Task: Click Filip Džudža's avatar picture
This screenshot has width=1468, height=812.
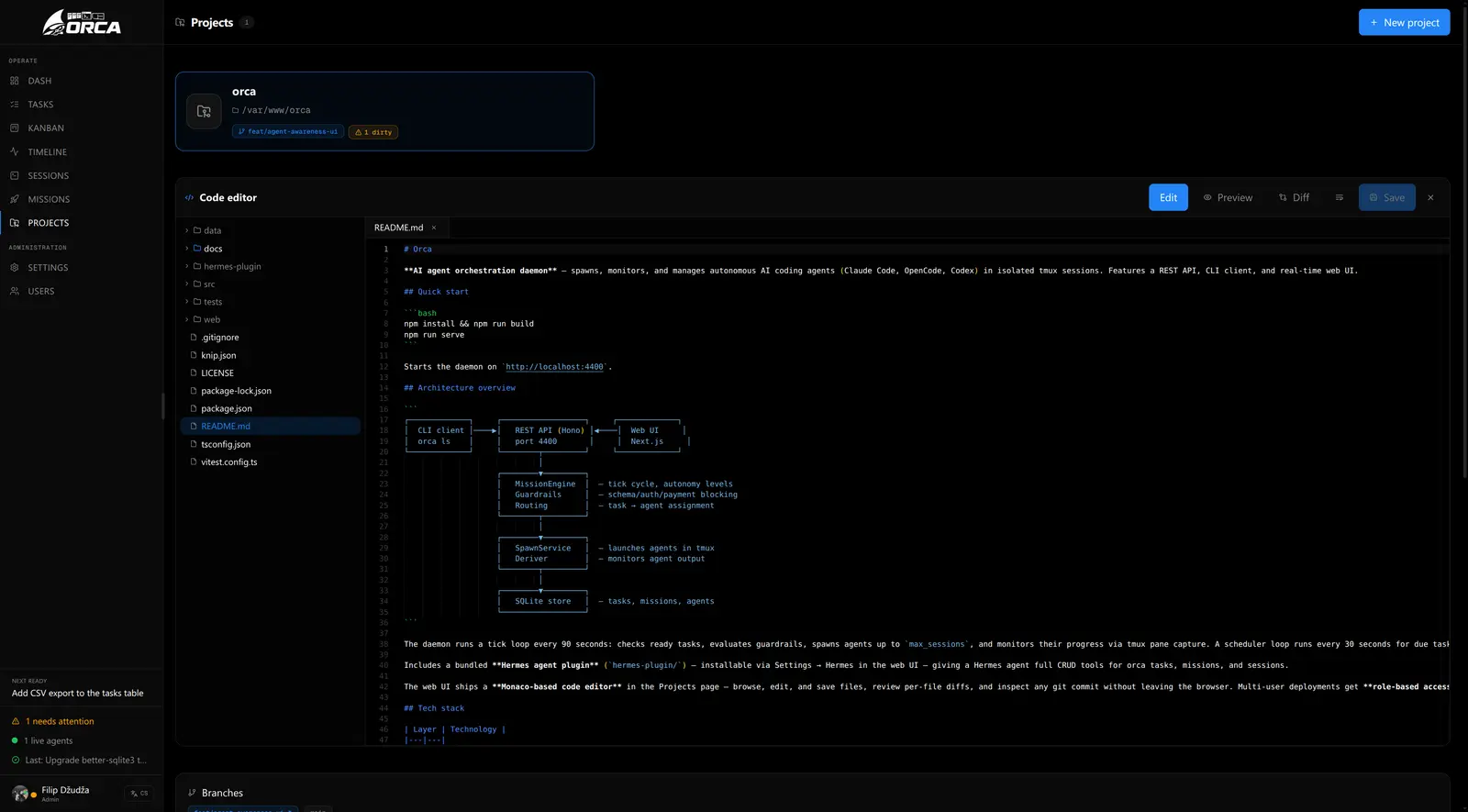Action: point(20,794)
